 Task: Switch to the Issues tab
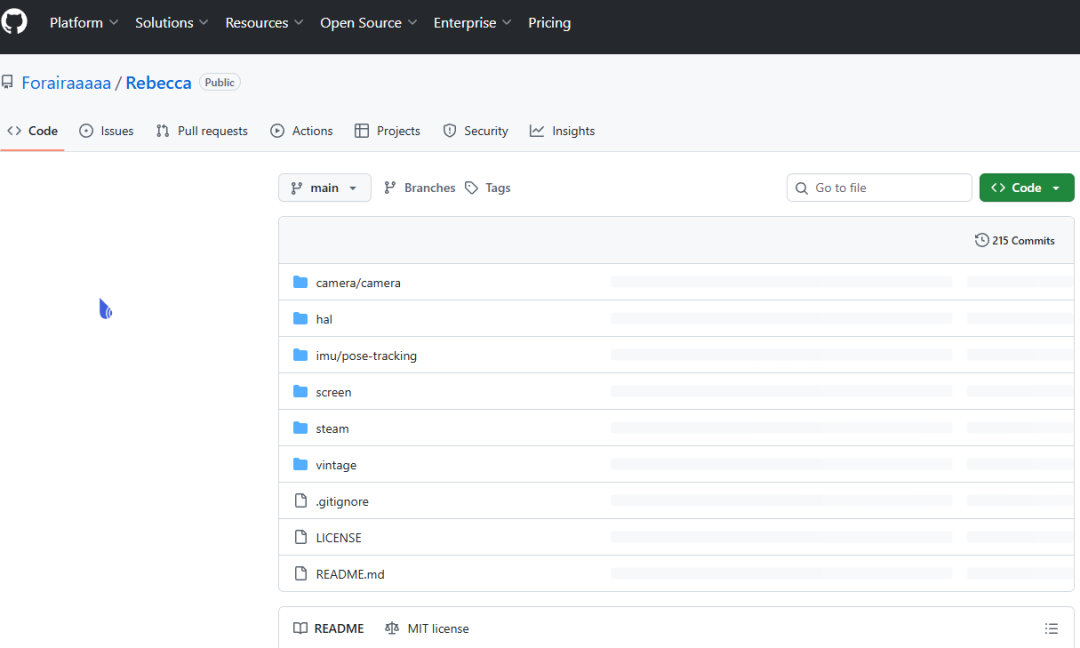coord(106,131)
